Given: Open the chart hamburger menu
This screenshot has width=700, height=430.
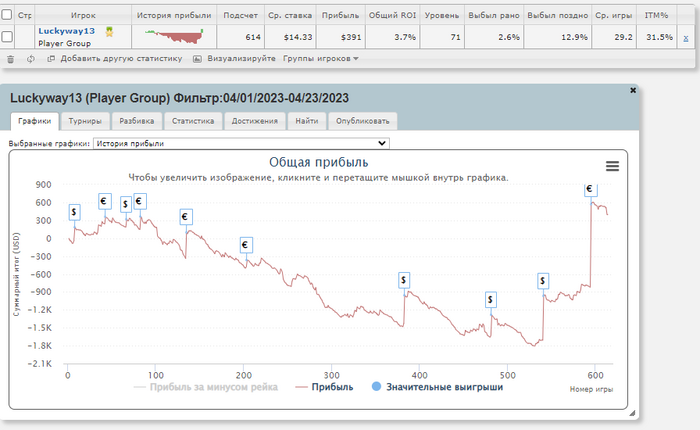Looking at the screenshot, I should click(612, 166).
